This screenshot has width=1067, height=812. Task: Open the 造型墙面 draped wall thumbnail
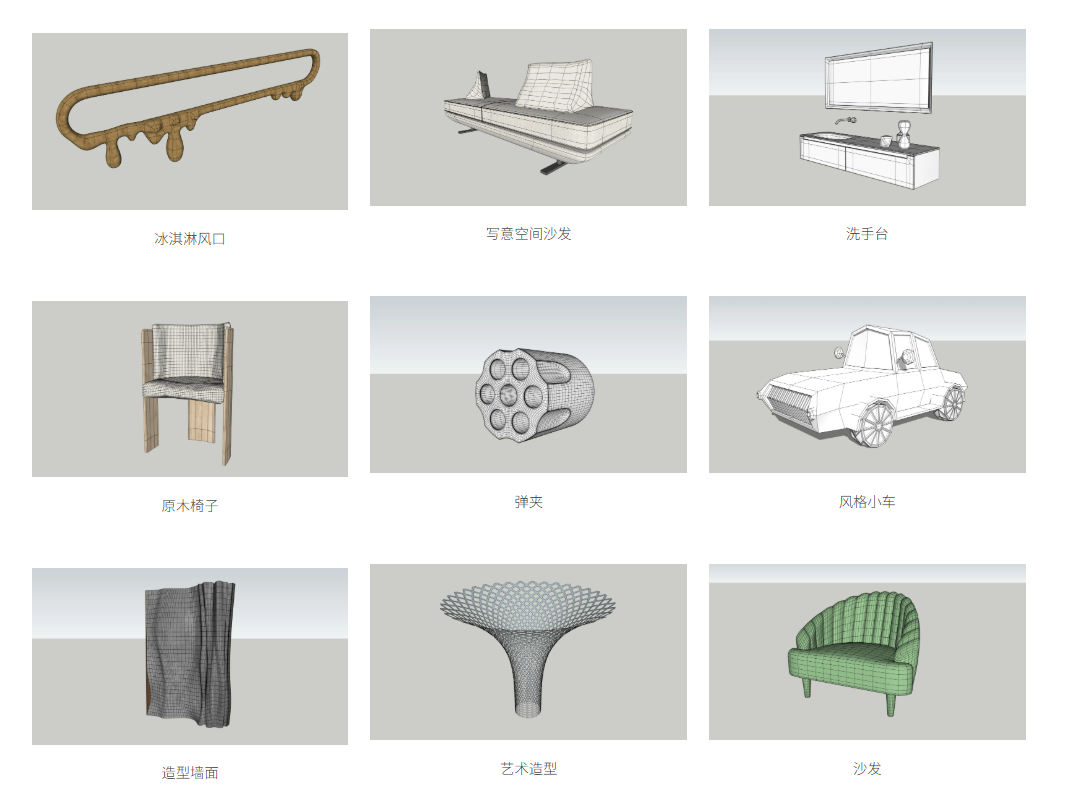pyautogui.click(x=189, y=656)
